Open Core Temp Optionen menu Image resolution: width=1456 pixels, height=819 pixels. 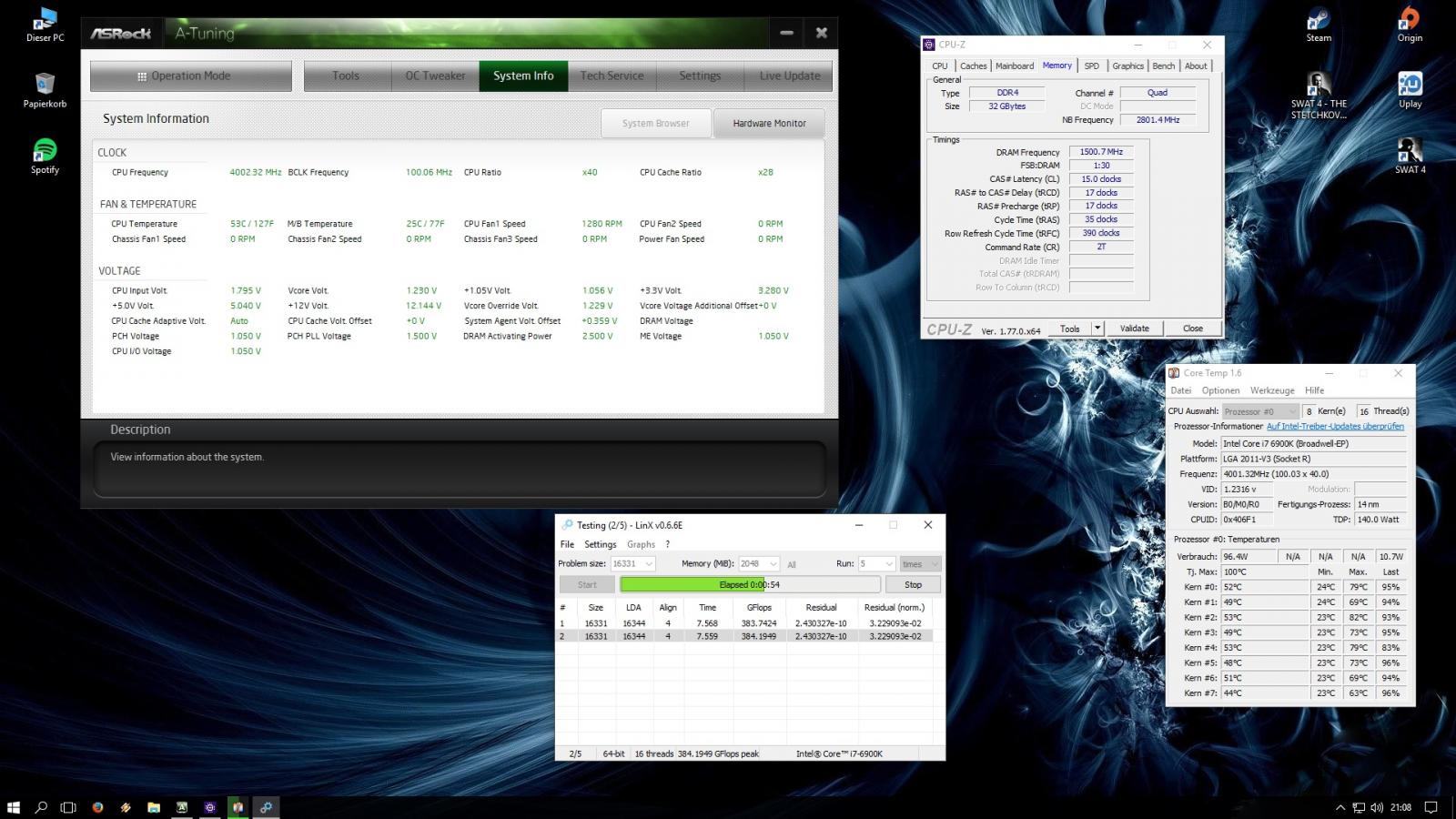click(x=1220, y=390)
